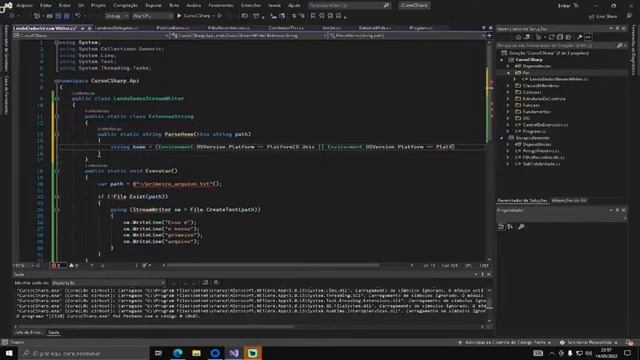Open Any CPU platform dropdown
The height and width of the screenshot is (360, 640).
click(x=152, y=16)
